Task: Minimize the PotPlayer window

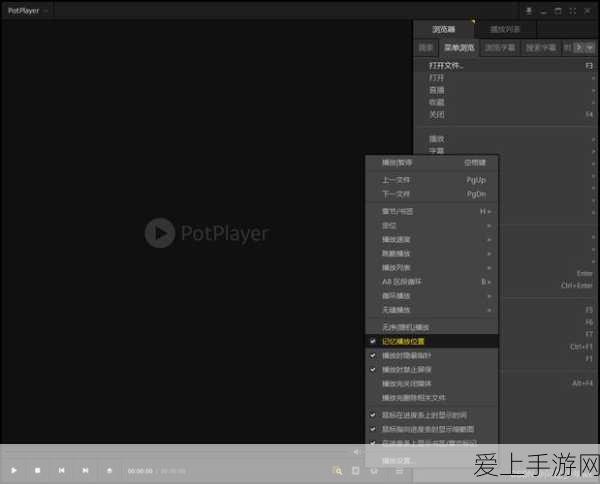Action: 543,11
